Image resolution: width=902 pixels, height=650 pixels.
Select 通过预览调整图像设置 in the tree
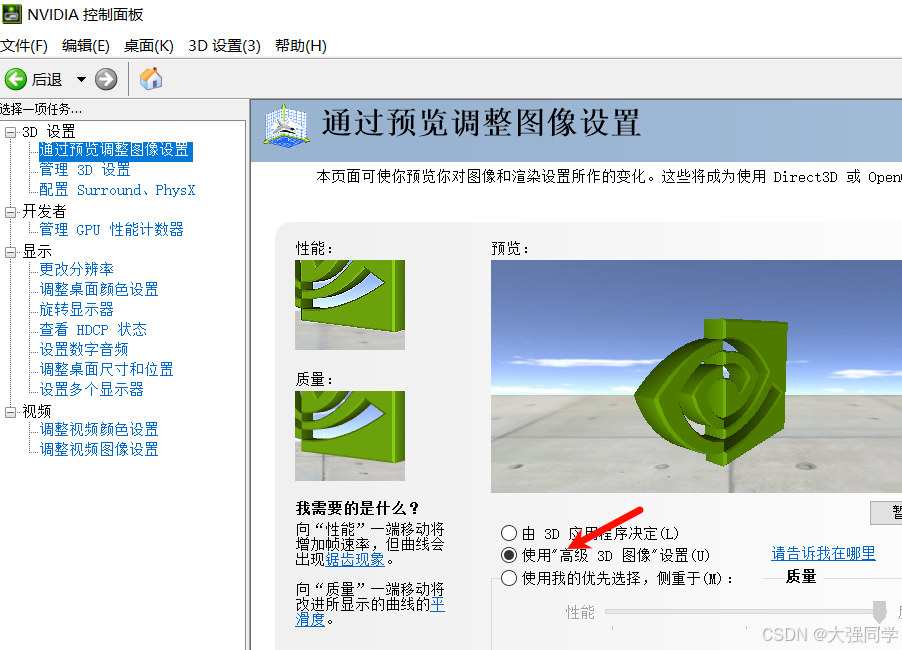[x=115, y=151]
